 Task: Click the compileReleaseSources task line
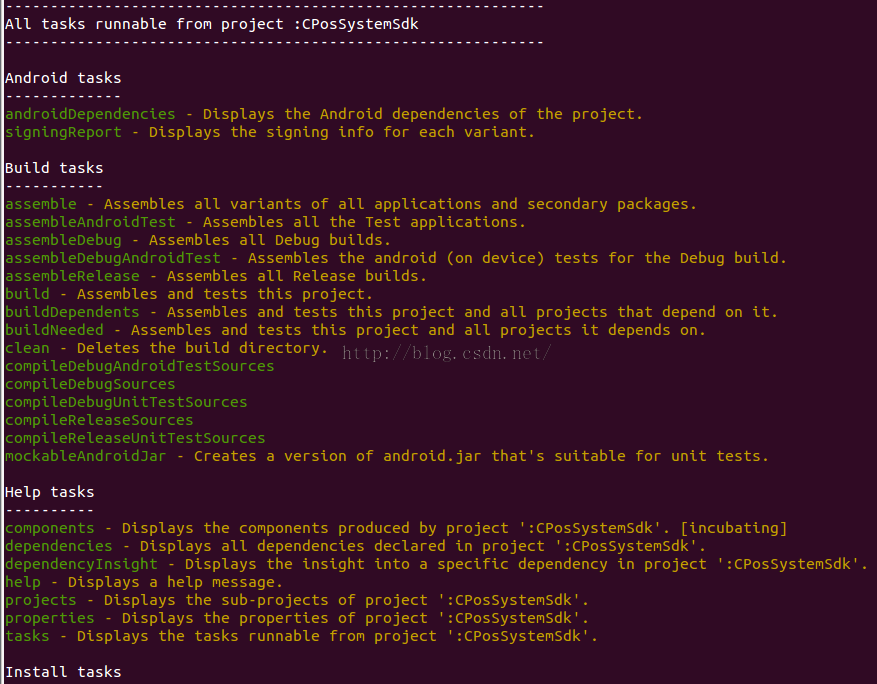pyautogui.click(x=99, y=420)
